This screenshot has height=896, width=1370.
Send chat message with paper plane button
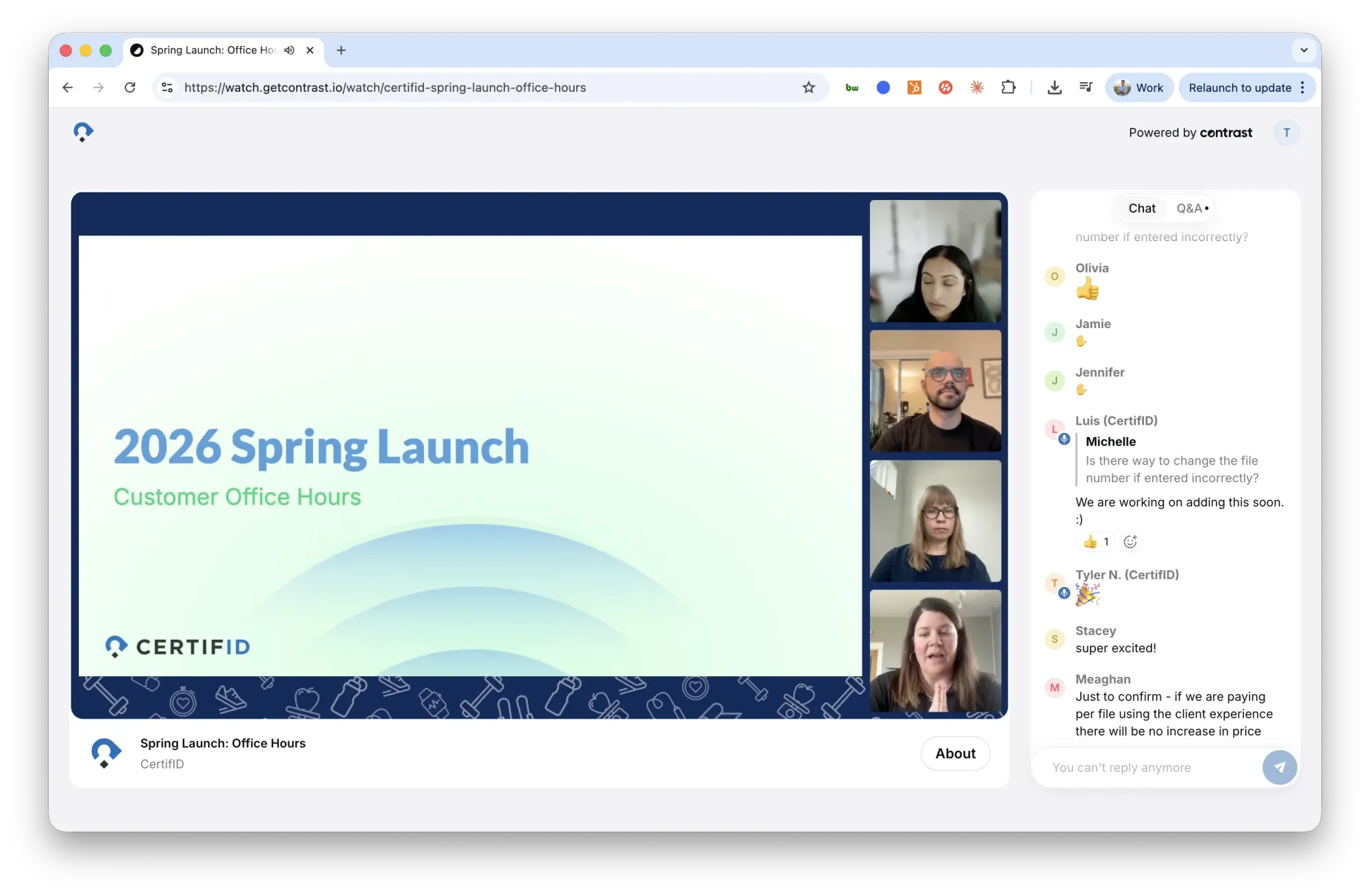(1280, 767)
